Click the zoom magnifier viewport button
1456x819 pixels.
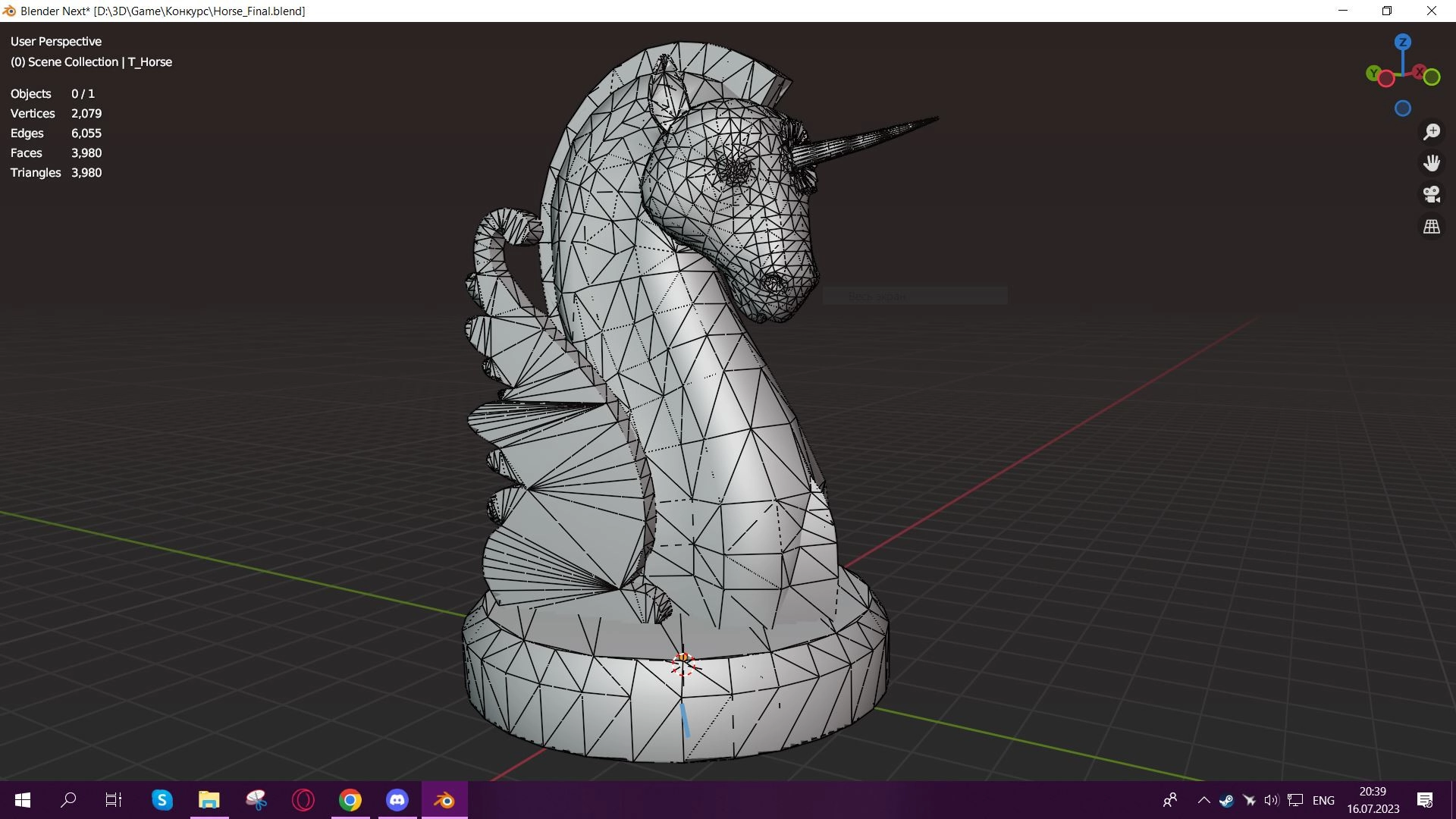coord(1432,132)
